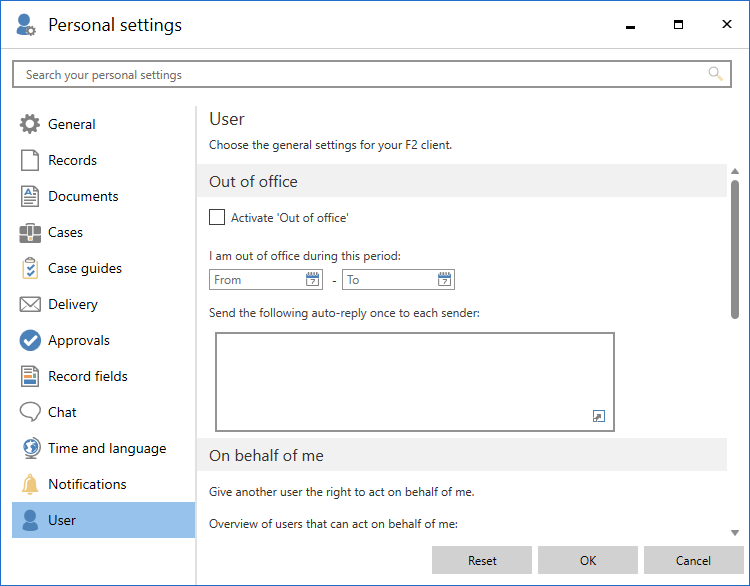750x586 pixels.
Task: Switch to Time and language settings
Action: point(106,449)
